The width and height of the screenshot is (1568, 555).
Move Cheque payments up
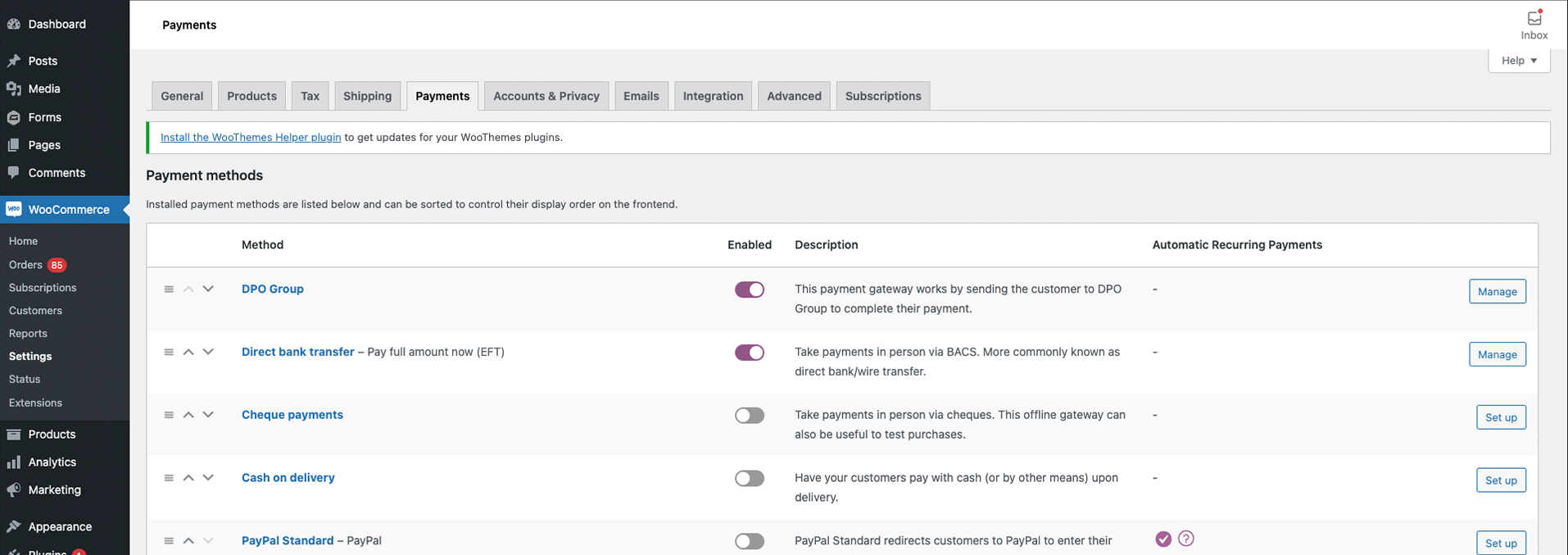tap(188, 416)
